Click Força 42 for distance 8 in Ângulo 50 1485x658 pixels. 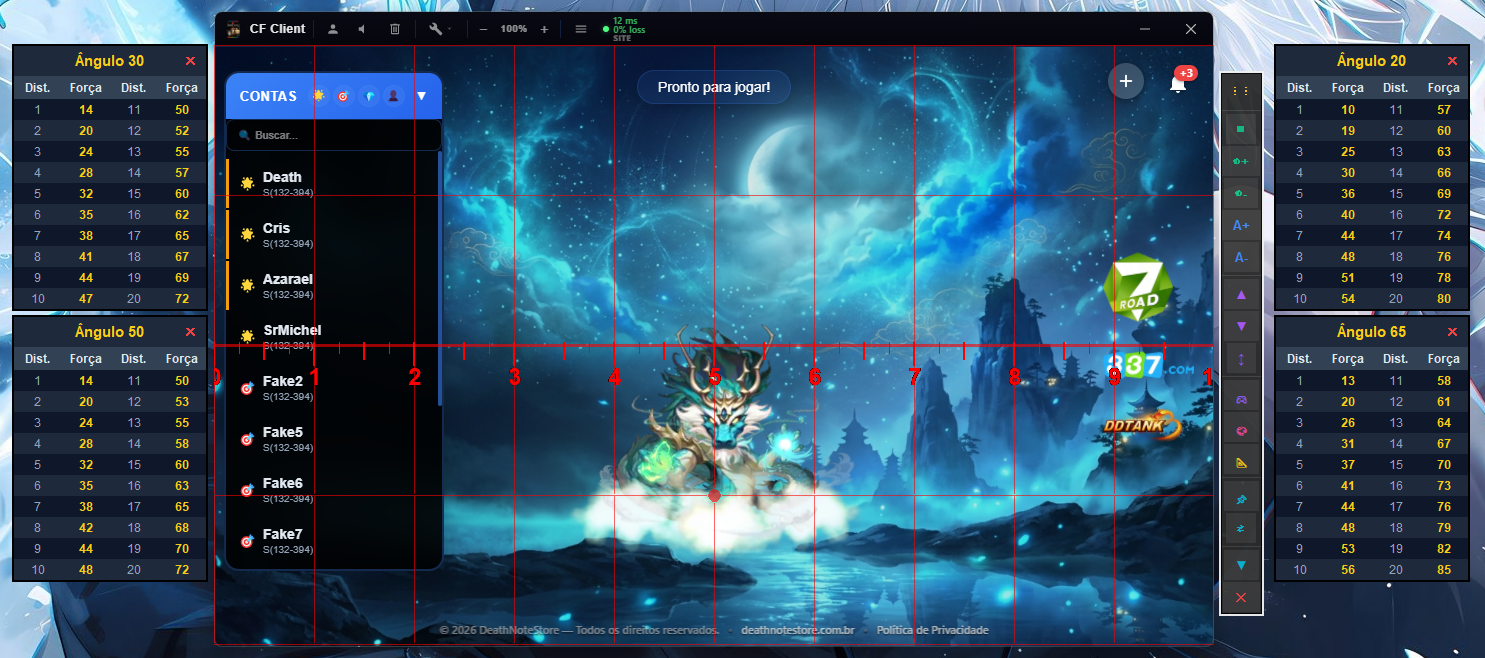coord(86,527)
